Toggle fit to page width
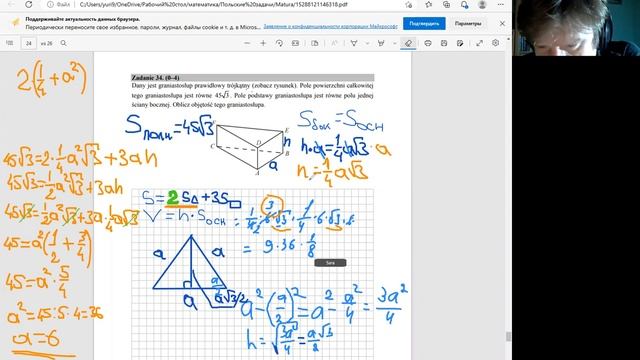 pyautogui.click(x=296, y=43)
